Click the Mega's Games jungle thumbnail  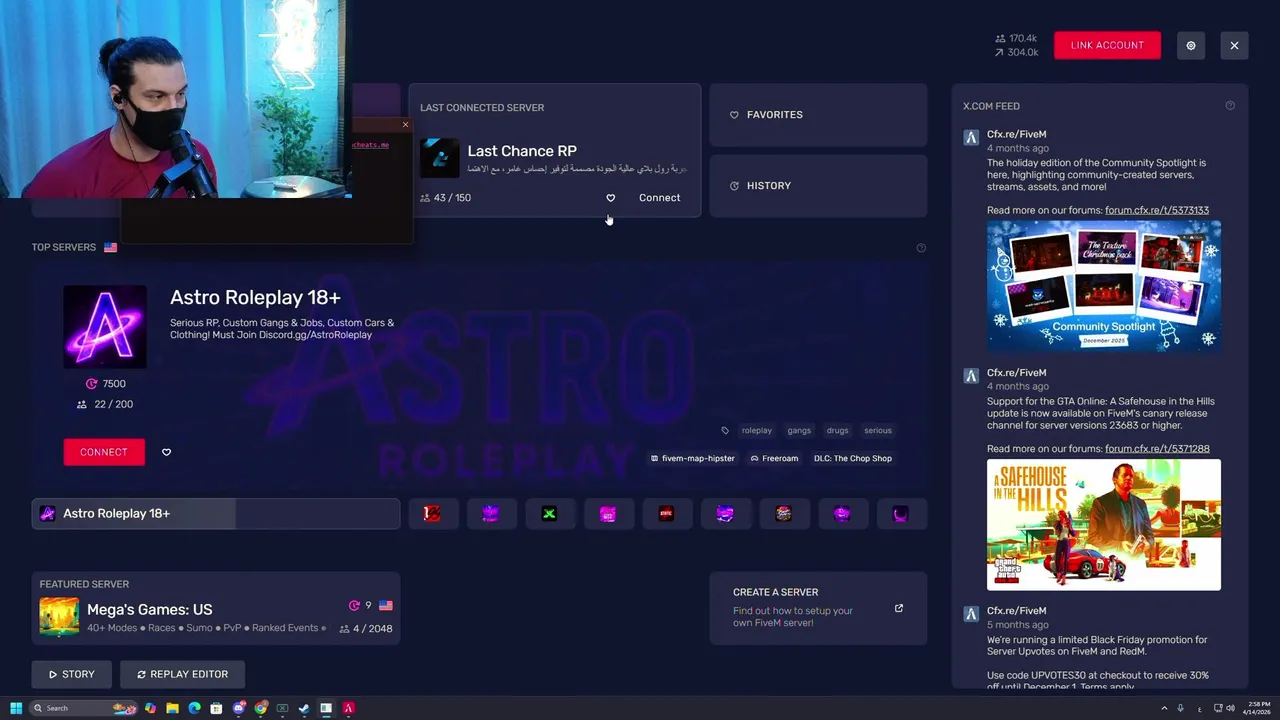pos(59,617)
